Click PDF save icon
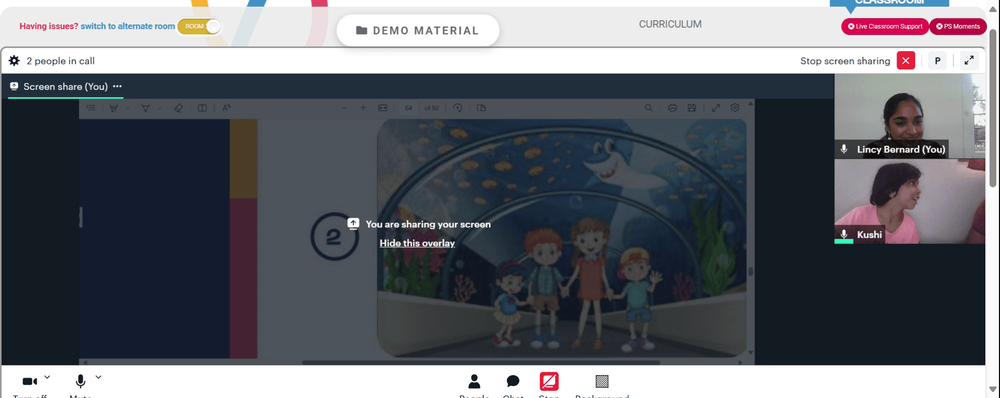This screenshot has height=398, width=1000. click(x=691, y=108)
